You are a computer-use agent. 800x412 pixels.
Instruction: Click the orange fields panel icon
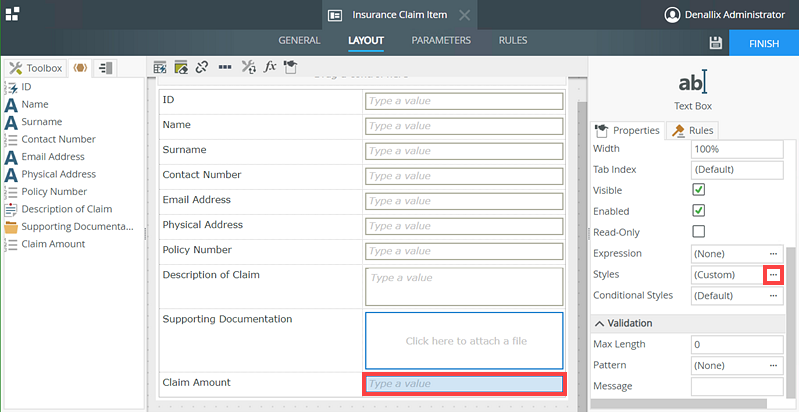click(80, 68)
